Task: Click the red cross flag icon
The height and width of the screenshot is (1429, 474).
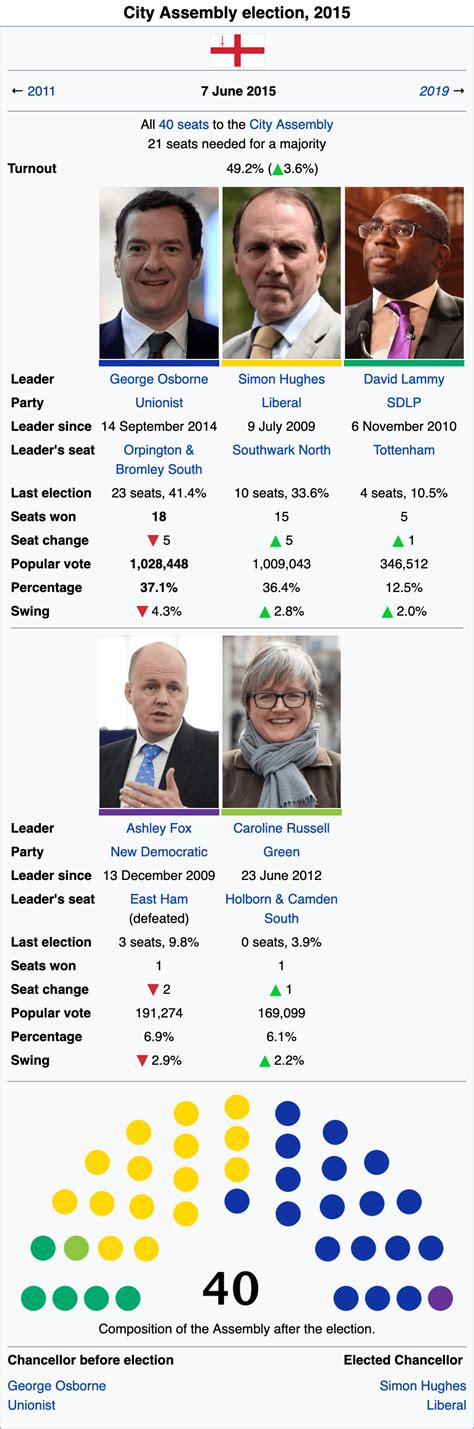Action: click(x=237, y=50)
